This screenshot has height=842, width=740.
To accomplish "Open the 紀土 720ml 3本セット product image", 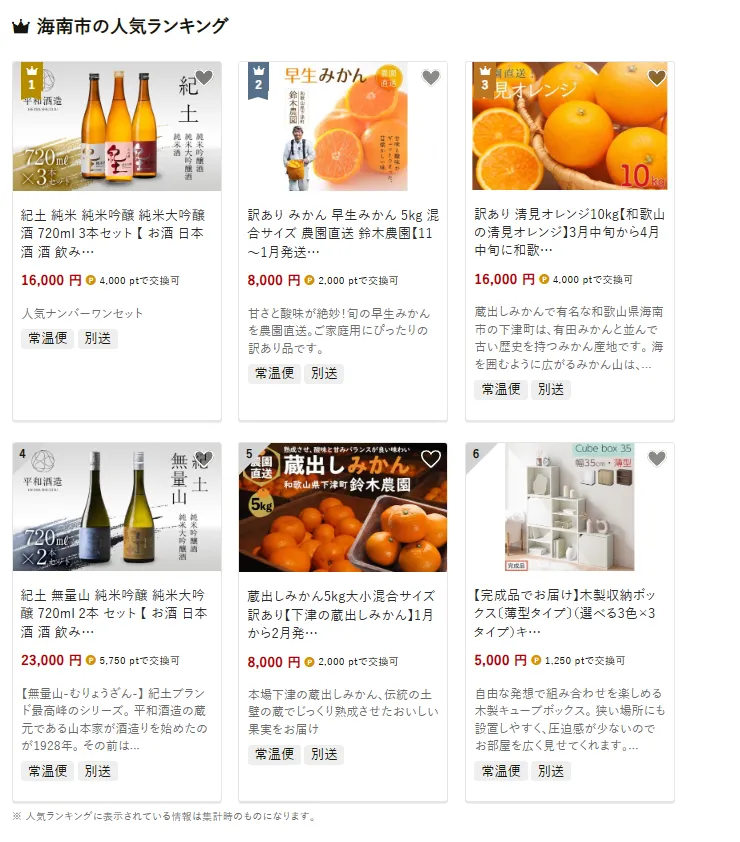I will (117, 126).
